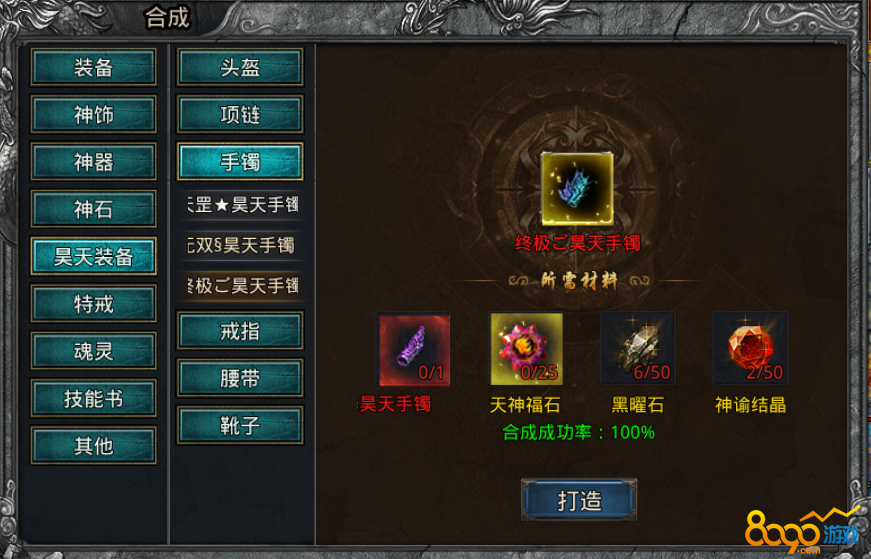Click the 打造 forge button
This screenshot has width=871, height=559.
pos(579,500)
